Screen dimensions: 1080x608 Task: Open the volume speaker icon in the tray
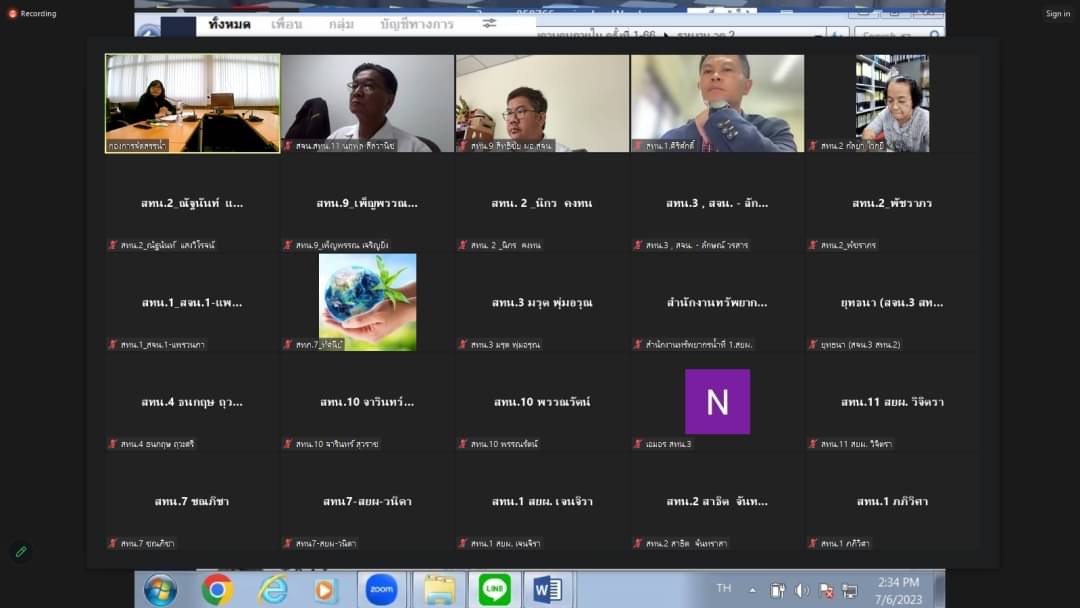pyautogui.click(x=801, y=591)
